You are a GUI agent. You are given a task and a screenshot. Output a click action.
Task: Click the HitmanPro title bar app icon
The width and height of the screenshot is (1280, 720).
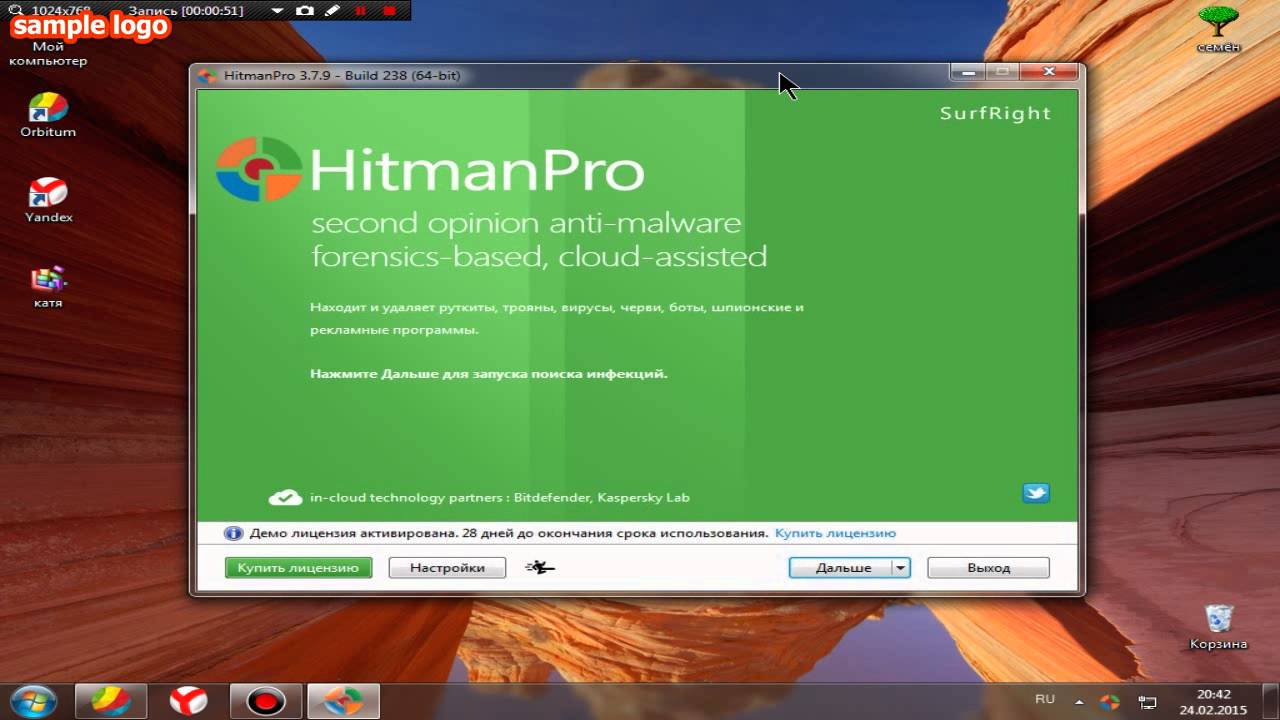(207, 75)
